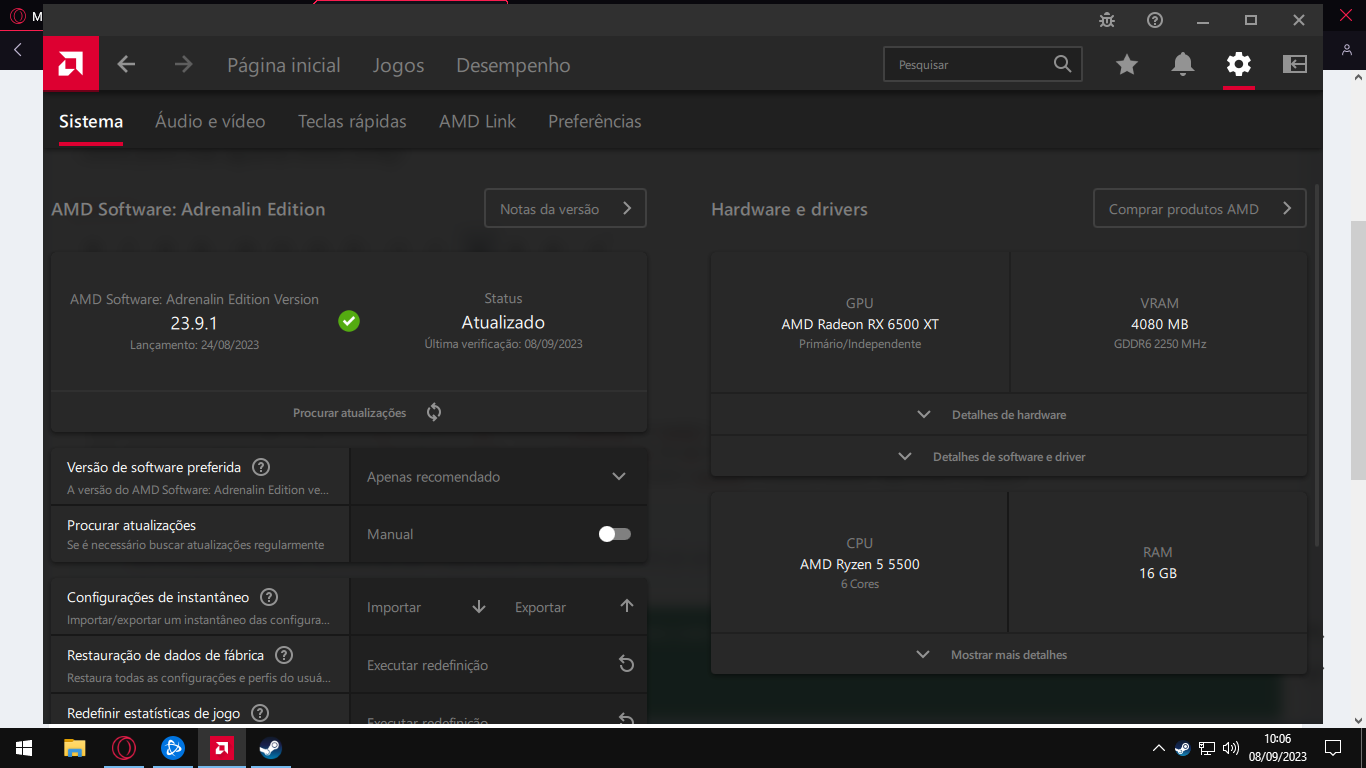Click reset icon for Restauração de dados de fábrica
Screen dimensions: 1366x768
coord(627,665)
